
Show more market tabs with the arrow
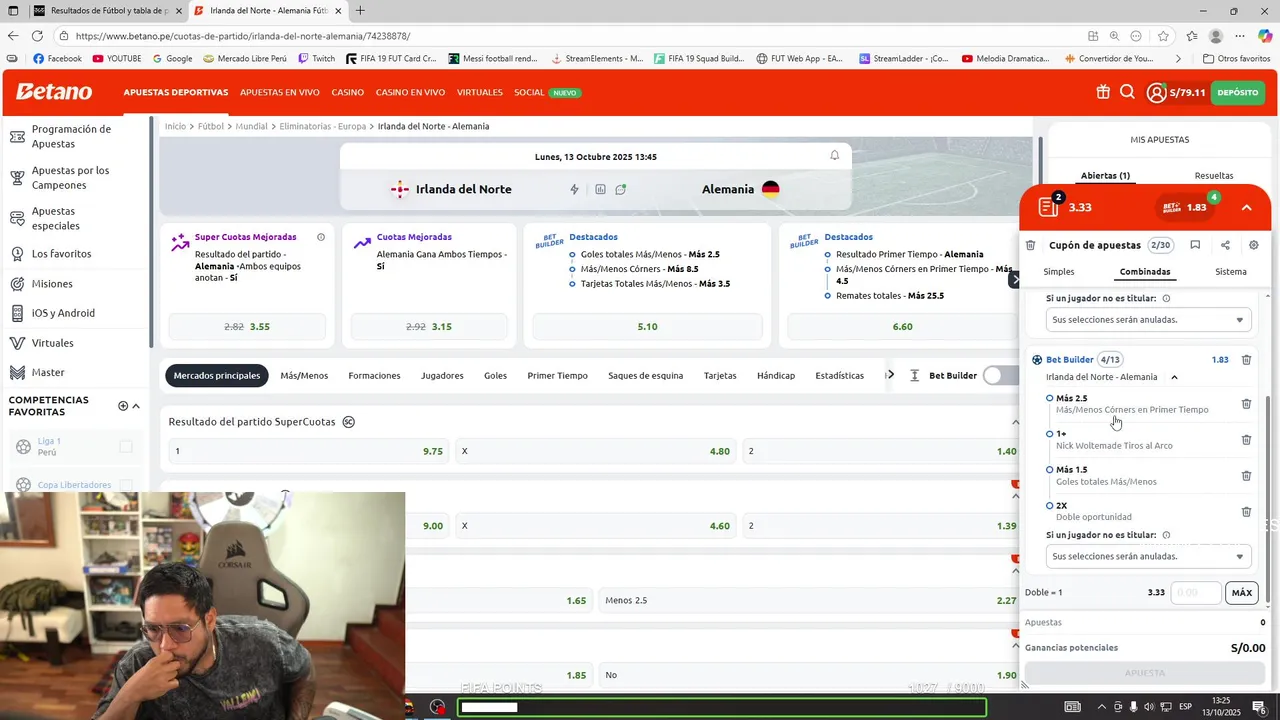tap(890, 375)
